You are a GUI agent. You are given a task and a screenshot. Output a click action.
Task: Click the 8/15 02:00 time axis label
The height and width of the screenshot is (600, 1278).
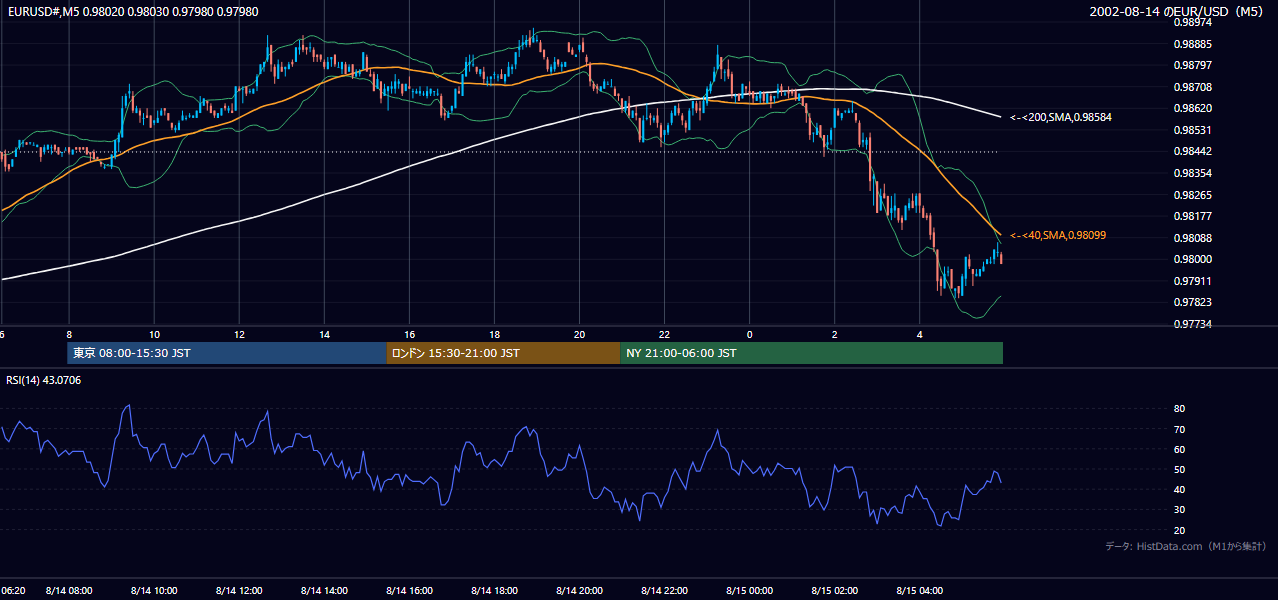[x=834, y=591]
